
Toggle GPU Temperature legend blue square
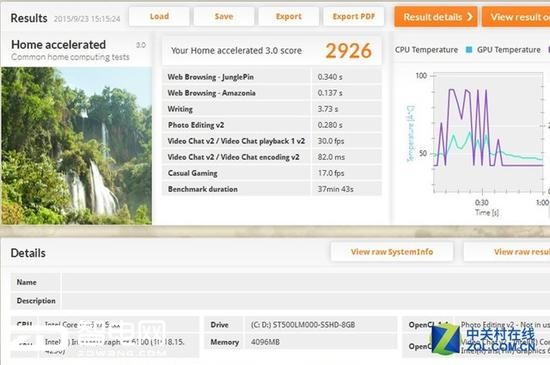tap(469, 50)
